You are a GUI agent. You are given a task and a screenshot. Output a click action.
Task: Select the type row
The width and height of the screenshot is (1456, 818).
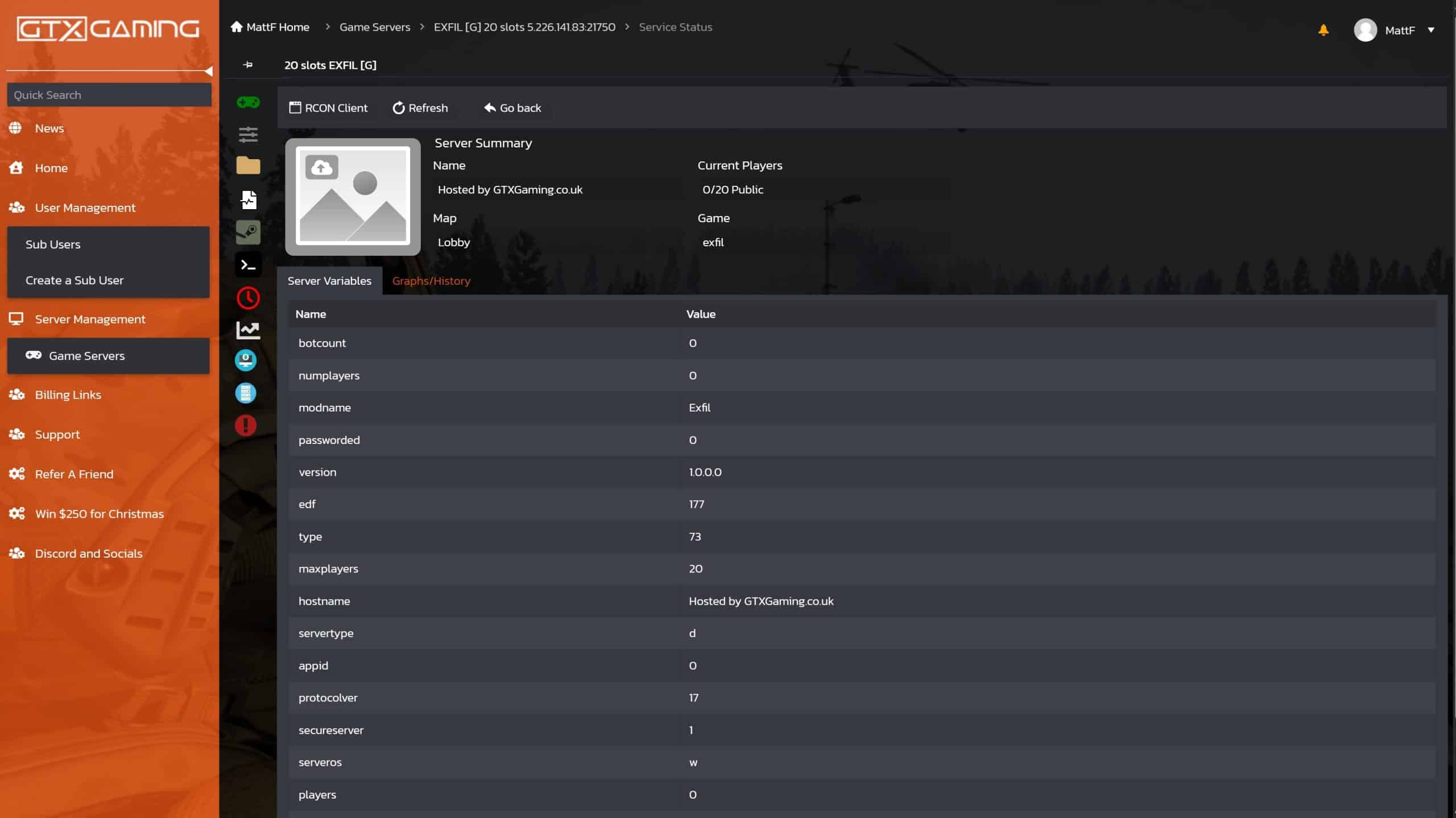862,537
